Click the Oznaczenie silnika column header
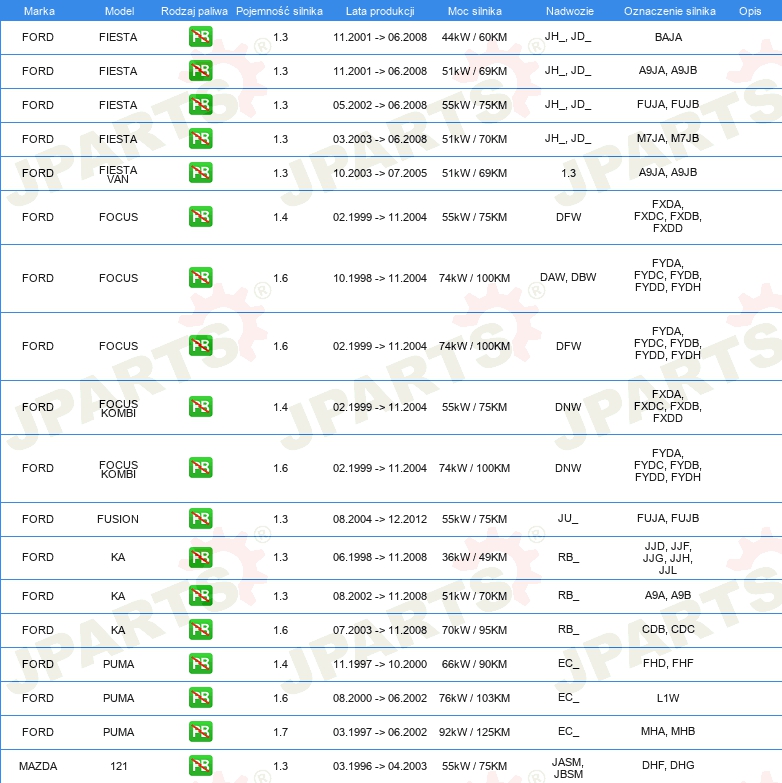Image resolution: width=782 pixels, height=783 pixels. click(x=669, y=11)
